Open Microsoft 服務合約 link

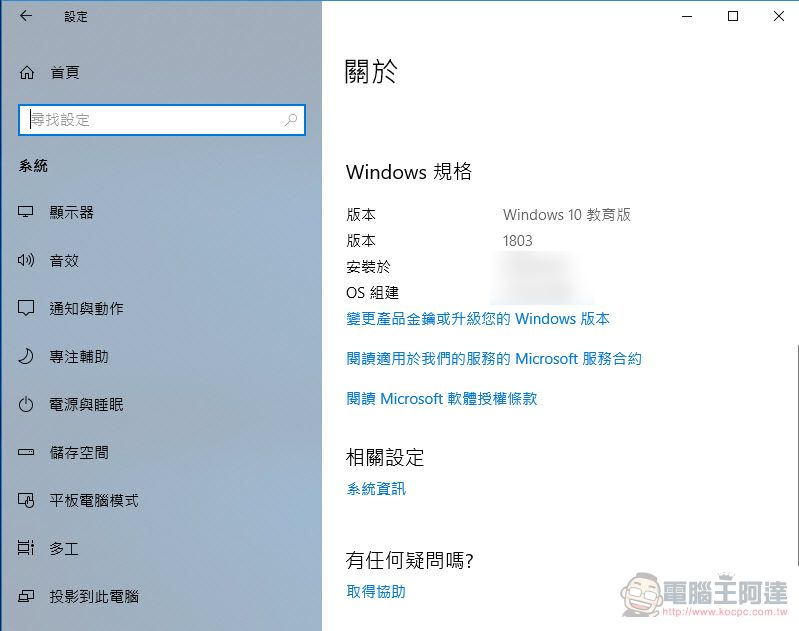pyautogui.click(x=494, y=359)
